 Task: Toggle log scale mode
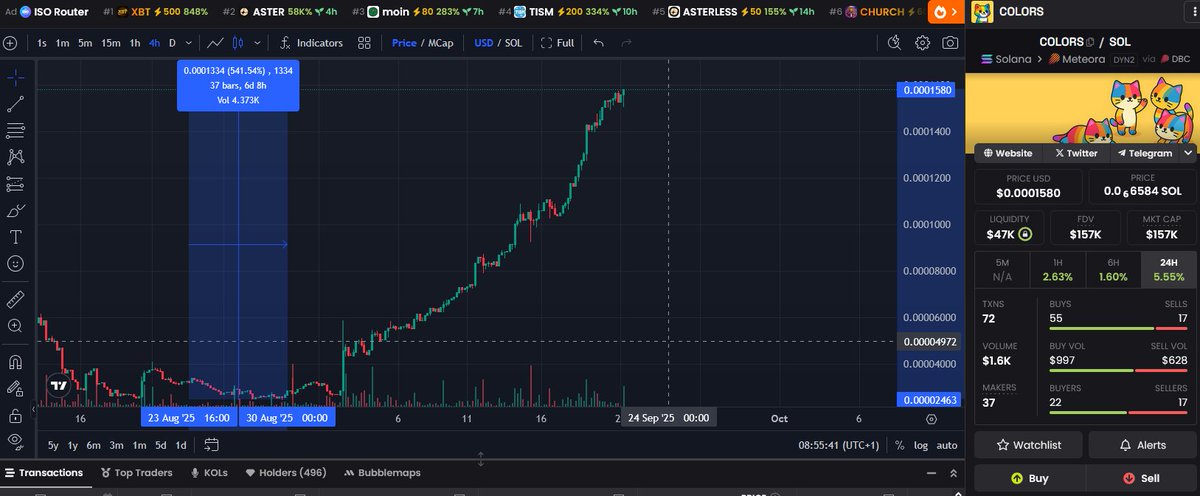921,445
